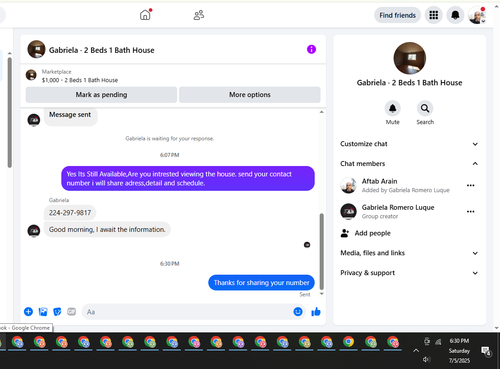Choose a GIF icon in composer
500x369 pixels.
click(x=72, y=312)
